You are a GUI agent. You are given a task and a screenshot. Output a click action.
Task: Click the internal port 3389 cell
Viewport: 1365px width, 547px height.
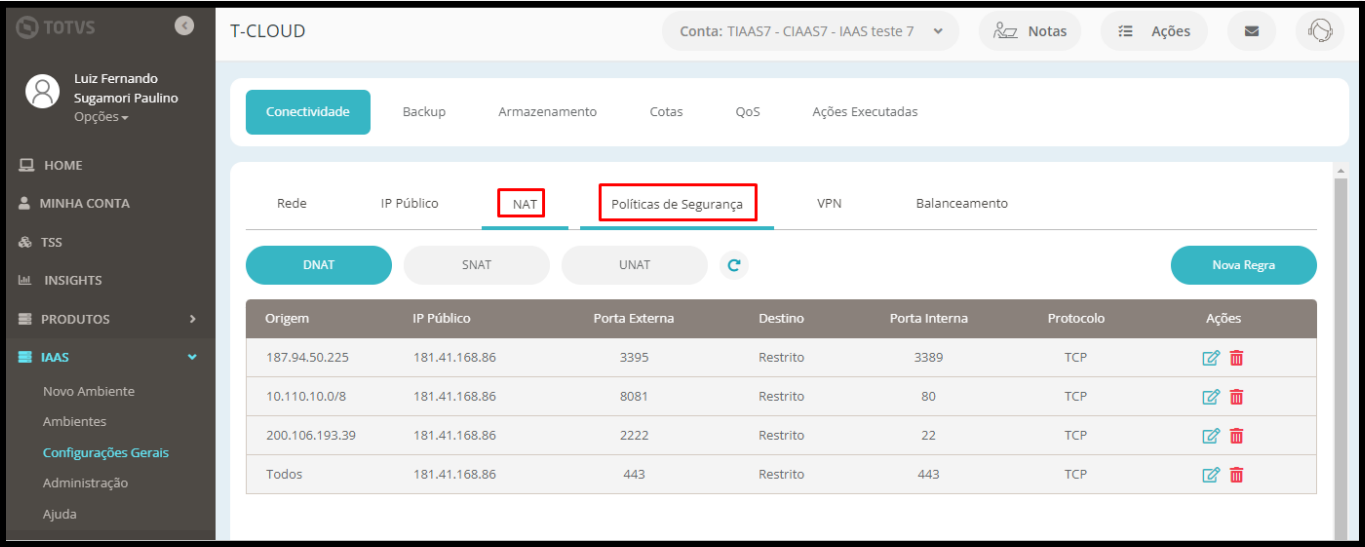[x=928, y=357]
